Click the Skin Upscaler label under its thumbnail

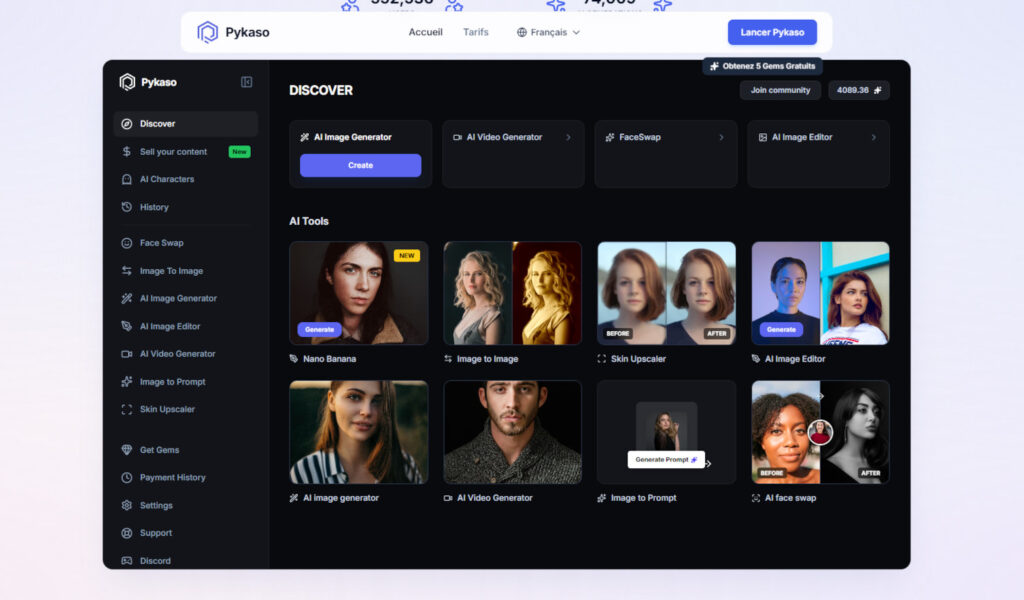638,359
